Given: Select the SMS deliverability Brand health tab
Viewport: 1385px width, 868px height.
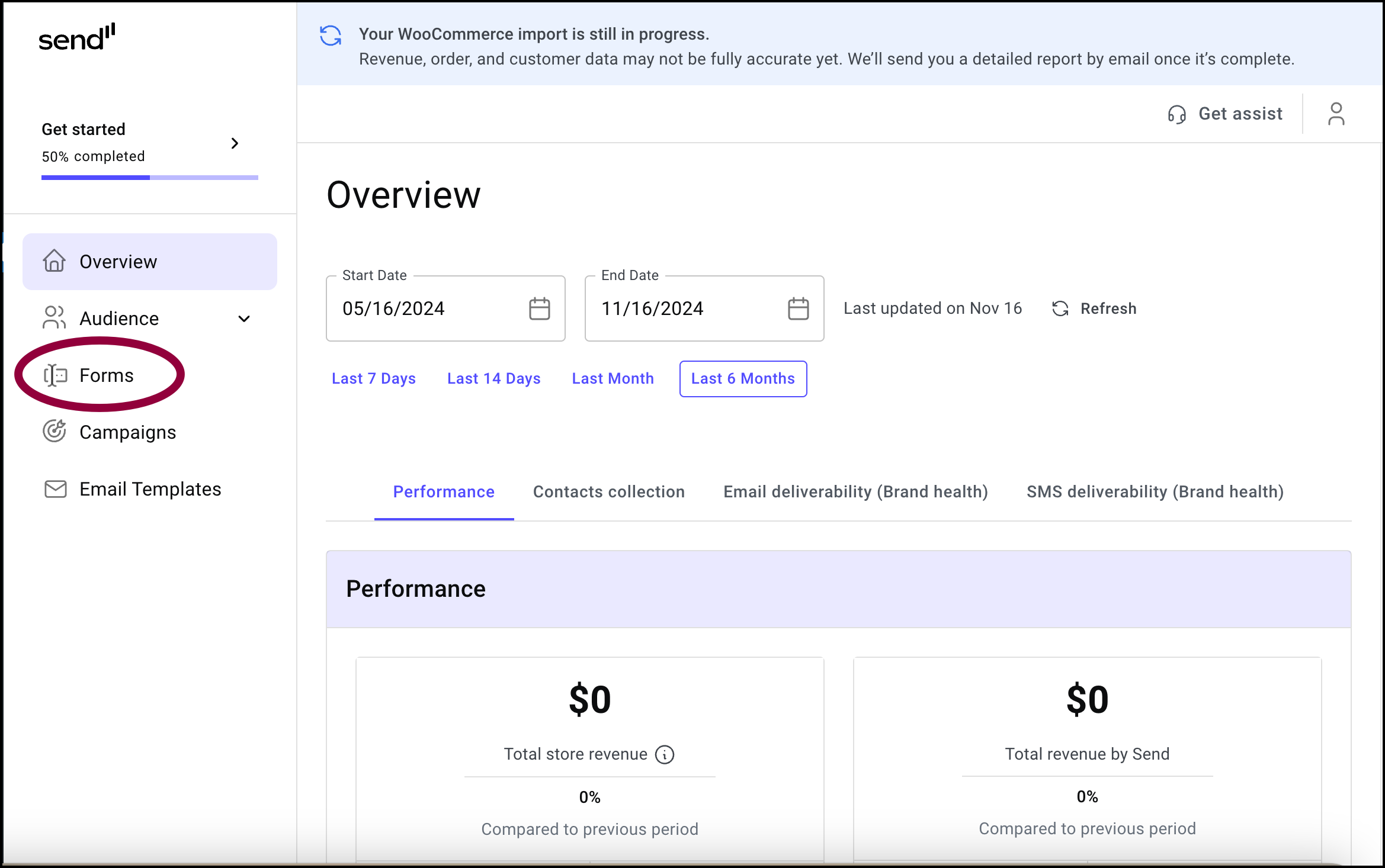Looking at the screenshot, I should 1155,491.
